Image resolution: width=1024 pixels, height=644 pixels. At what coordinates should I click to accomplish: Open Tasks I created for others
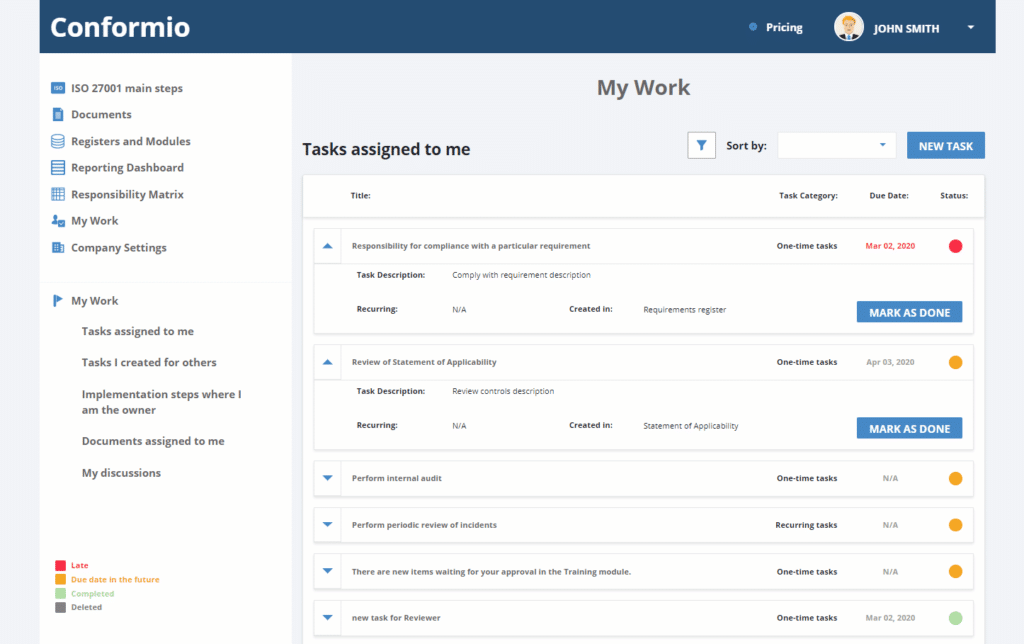149,362
